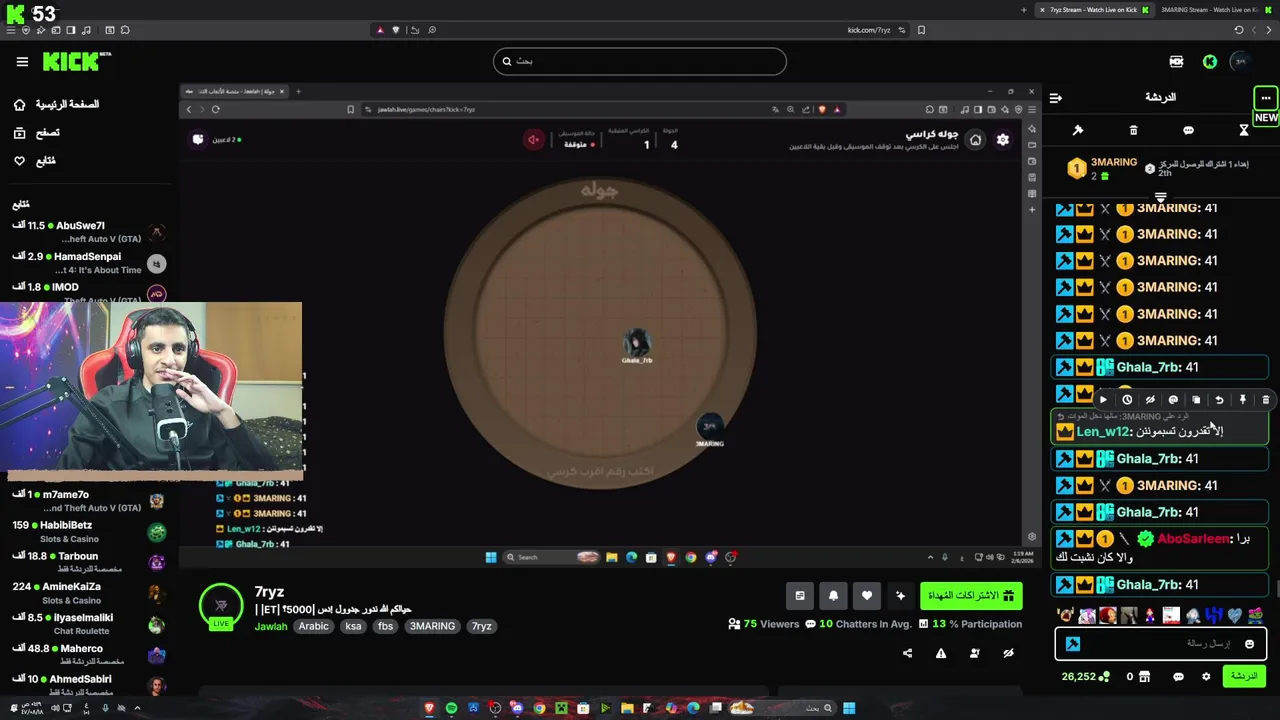Click the chat speech bubble icon
The image size is (1280, 720).
click(1188, 130)
